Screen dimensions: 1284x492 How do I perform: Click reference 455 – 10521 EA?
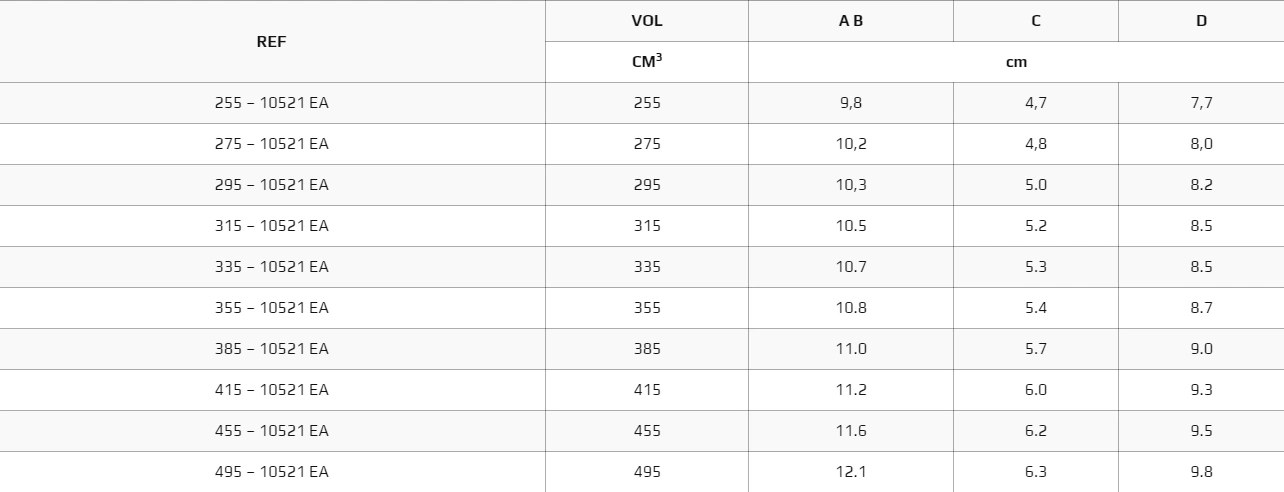272,431
